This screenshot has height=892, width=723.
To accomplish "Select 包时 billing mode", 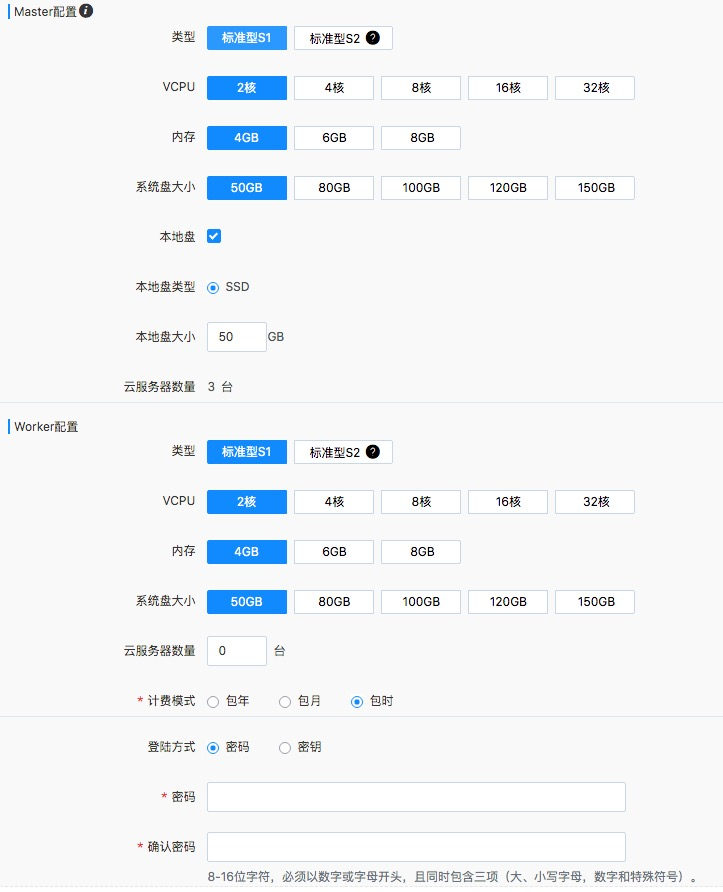I will [357, 702].
